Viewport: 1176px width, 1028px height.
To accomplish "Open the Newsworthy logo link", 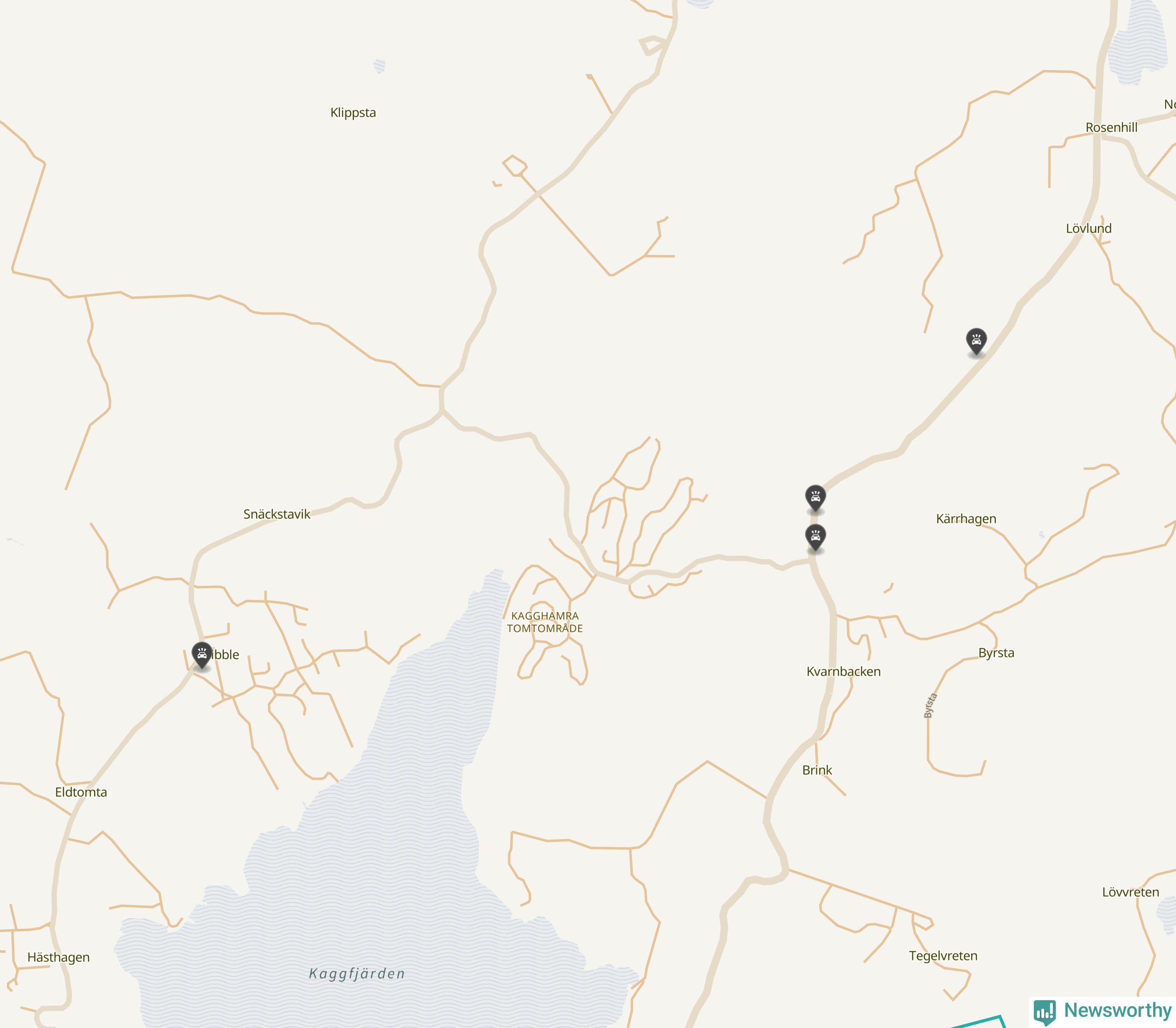I will pyautogui.click(x=1102, y=1011).
